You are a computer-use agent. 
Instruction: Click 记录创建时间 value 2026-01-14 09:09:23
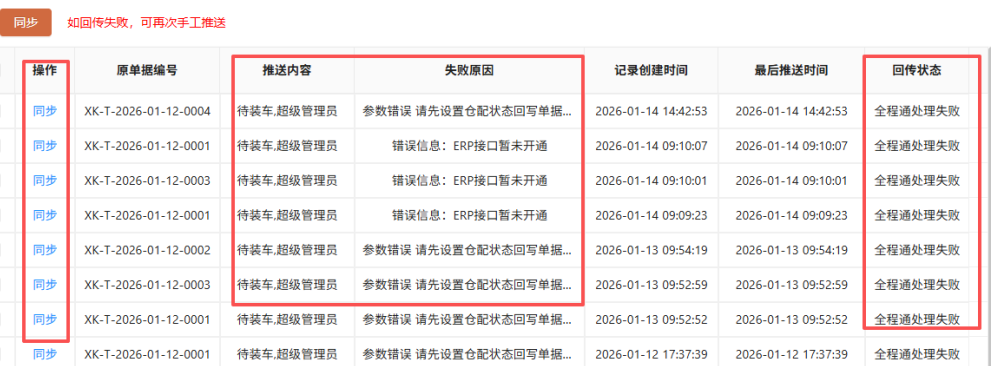point(651,216)
